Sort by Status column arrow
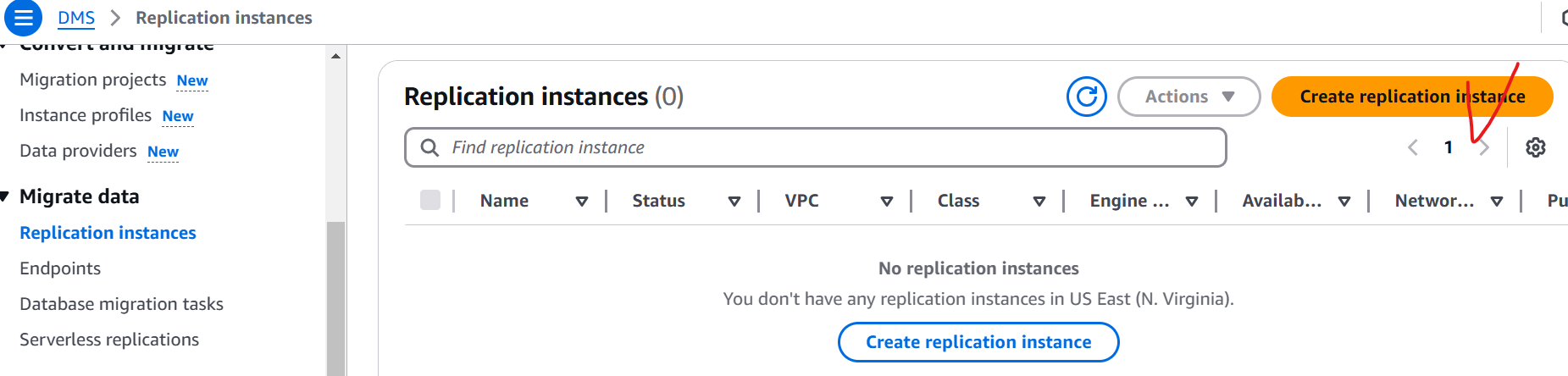 pyautogui.click(x=734, y=202)
